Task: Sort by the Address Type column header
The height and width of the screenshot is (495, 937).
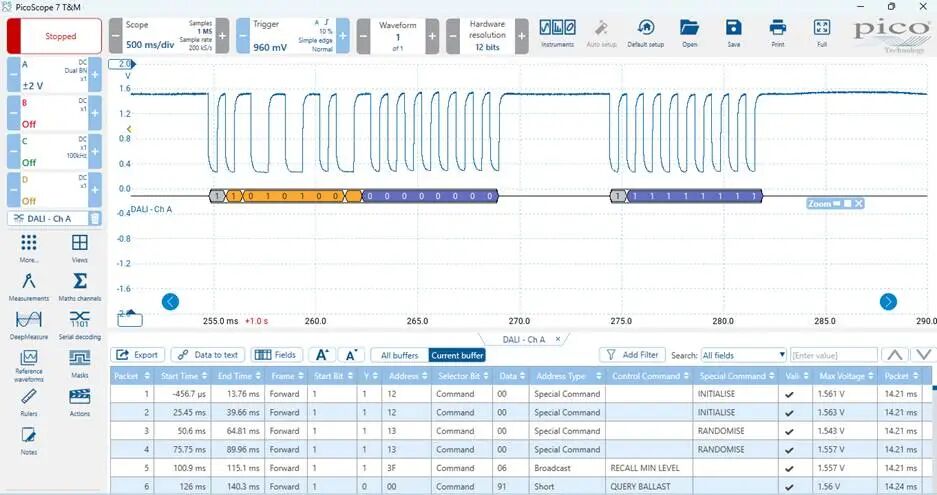Action: click(567, 375)
